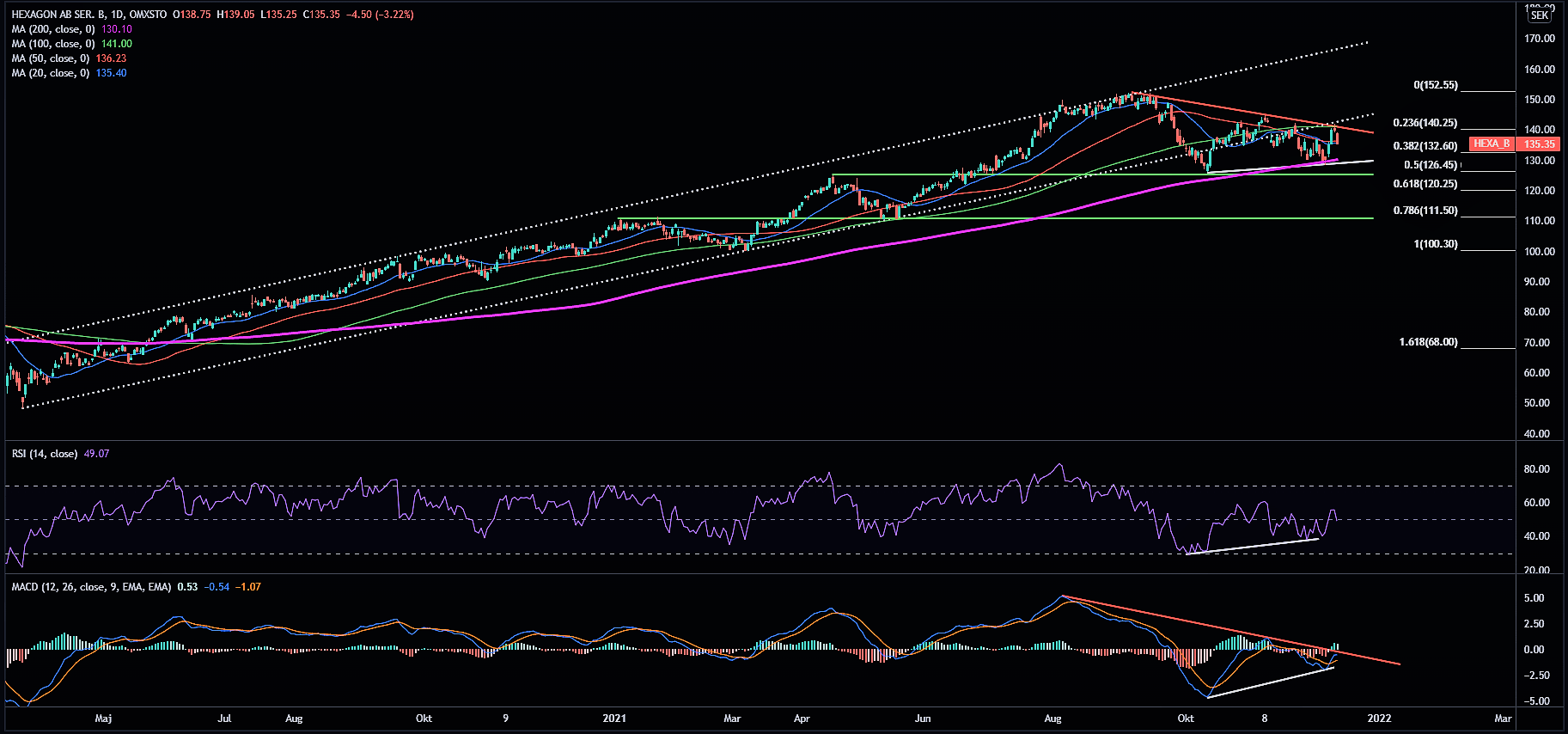Select the 1.618(68.00) Fibonacci extension label
This screenshot has height=734, width=1568.
[x=1428, y=342]
